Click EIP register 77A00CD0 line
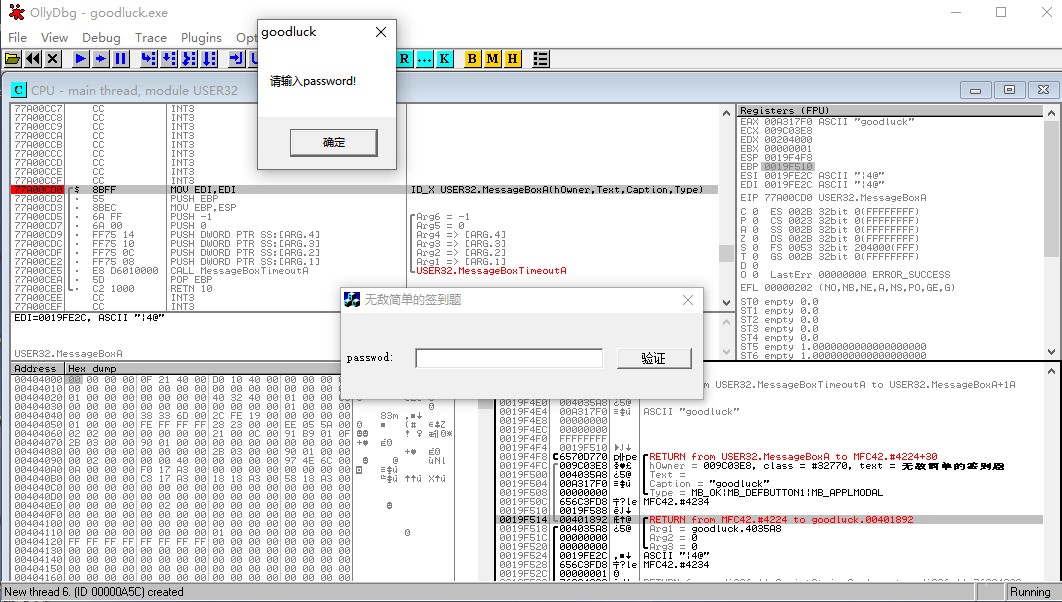 pyautogui.click(x=833, y=198)
